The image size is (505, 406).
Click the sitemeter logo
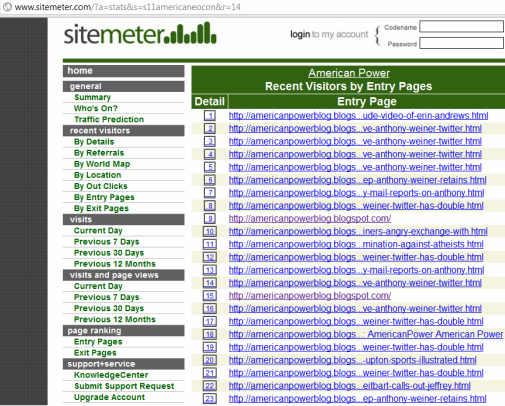coord(140,34)
